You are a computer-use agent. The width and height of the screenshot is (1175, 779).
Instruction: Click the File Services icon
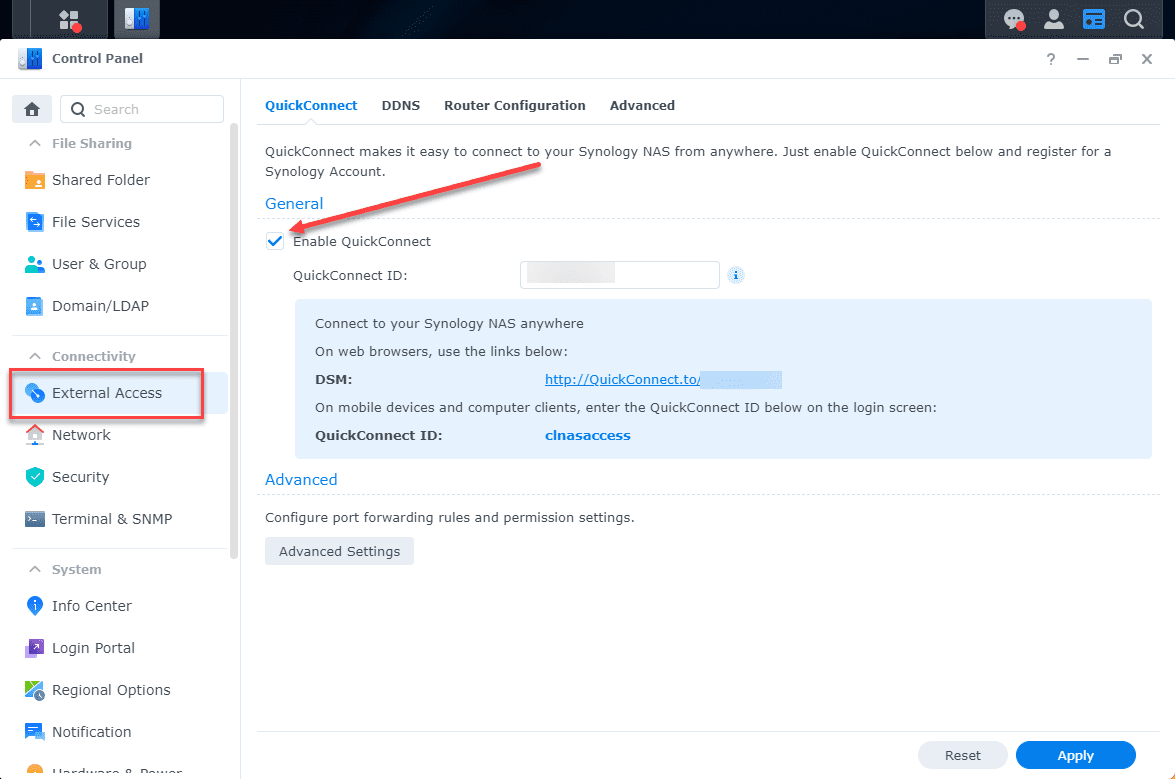[x=34, y=222]
